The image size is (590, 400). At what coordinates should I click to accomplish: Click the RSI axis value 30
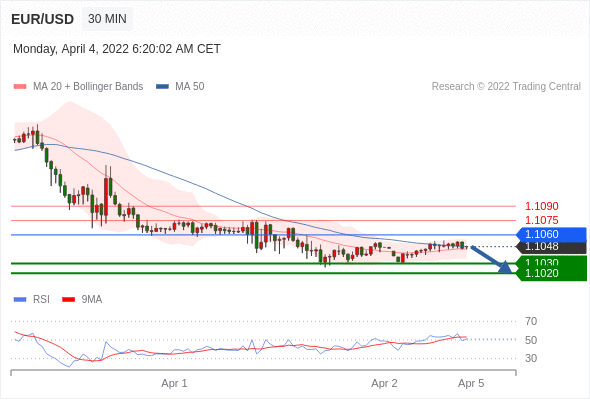(x=531, y=358)
